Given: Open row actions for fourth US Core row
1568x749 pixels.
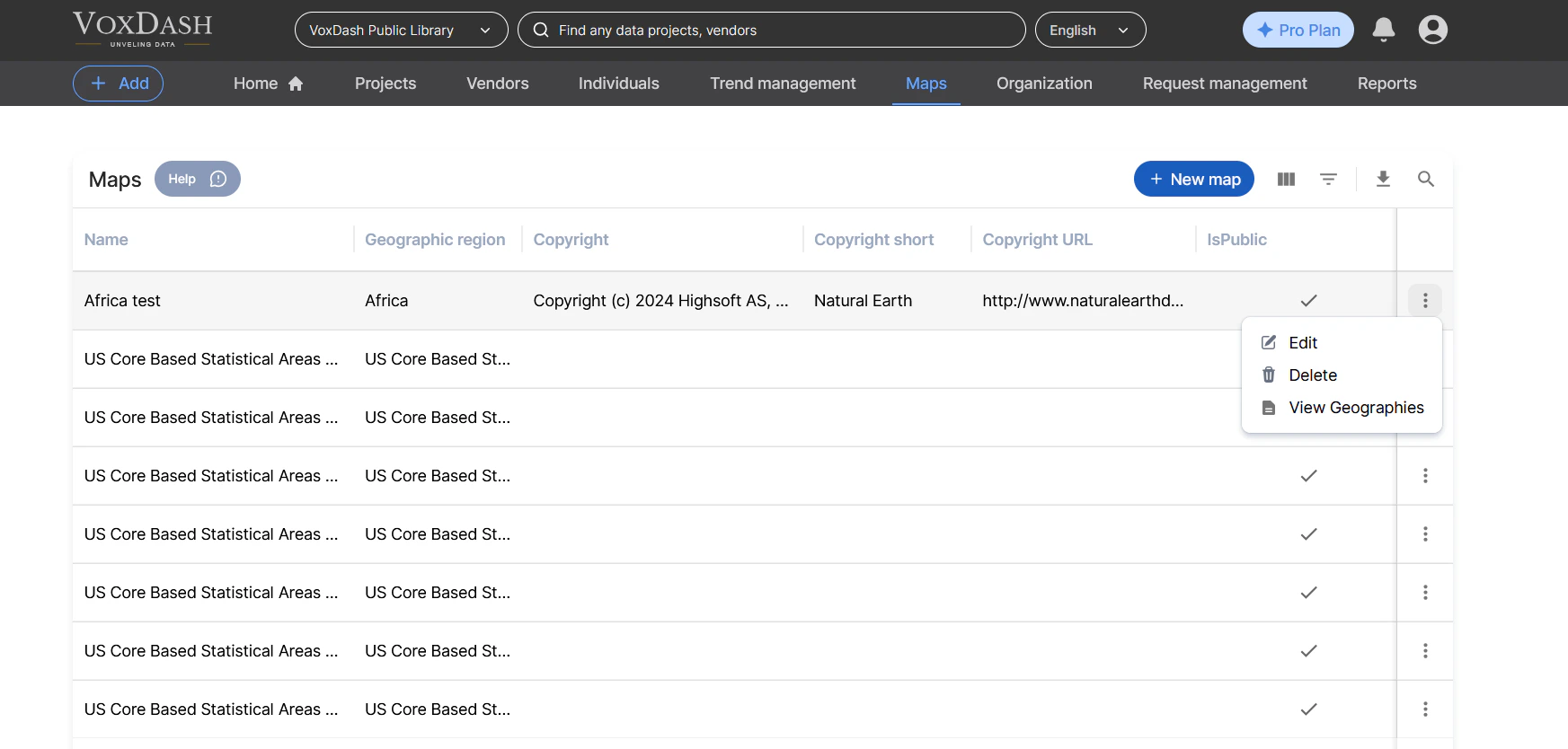Looking at the screenshot, I should [x=1425, y=534].
